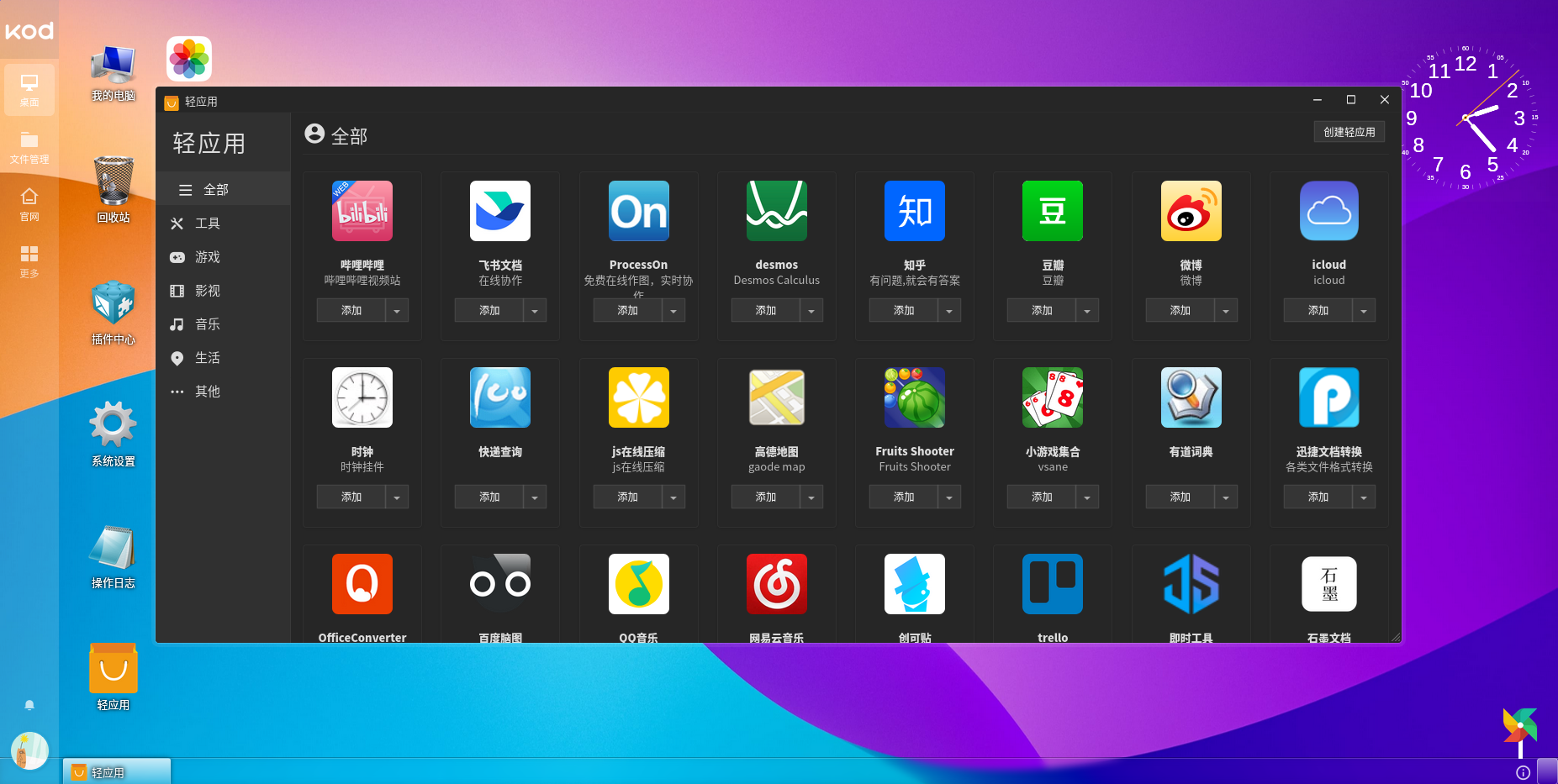Expand add options dropdown for 知乎
1558x784 pixels.
949,311
